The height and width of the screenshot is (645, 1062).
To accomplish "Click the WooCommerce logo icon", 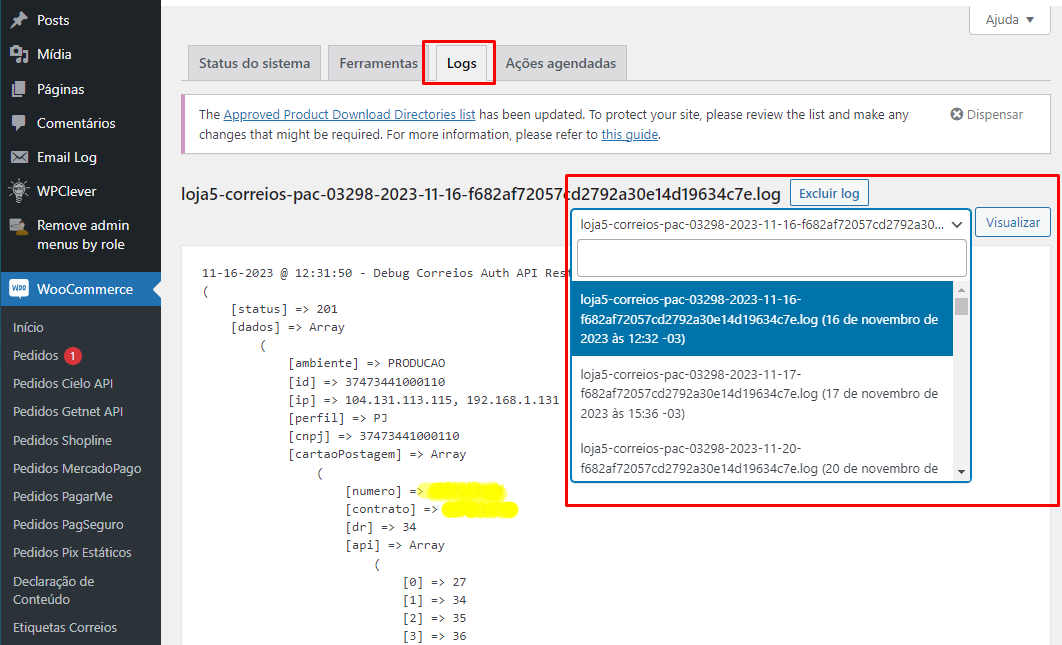I will [19, 289].
